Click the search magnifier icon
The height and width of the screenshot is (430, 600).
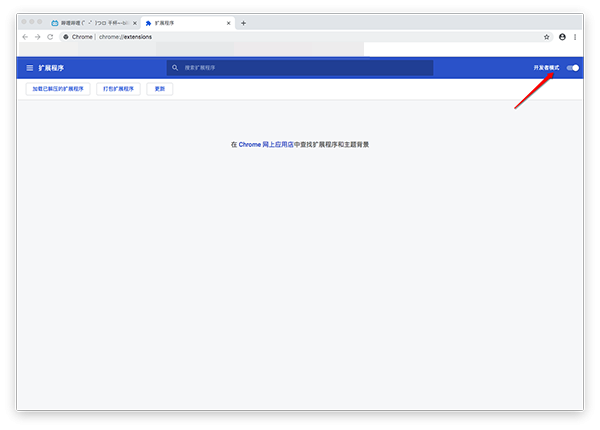pyautogui.click(x=175, y=68)
